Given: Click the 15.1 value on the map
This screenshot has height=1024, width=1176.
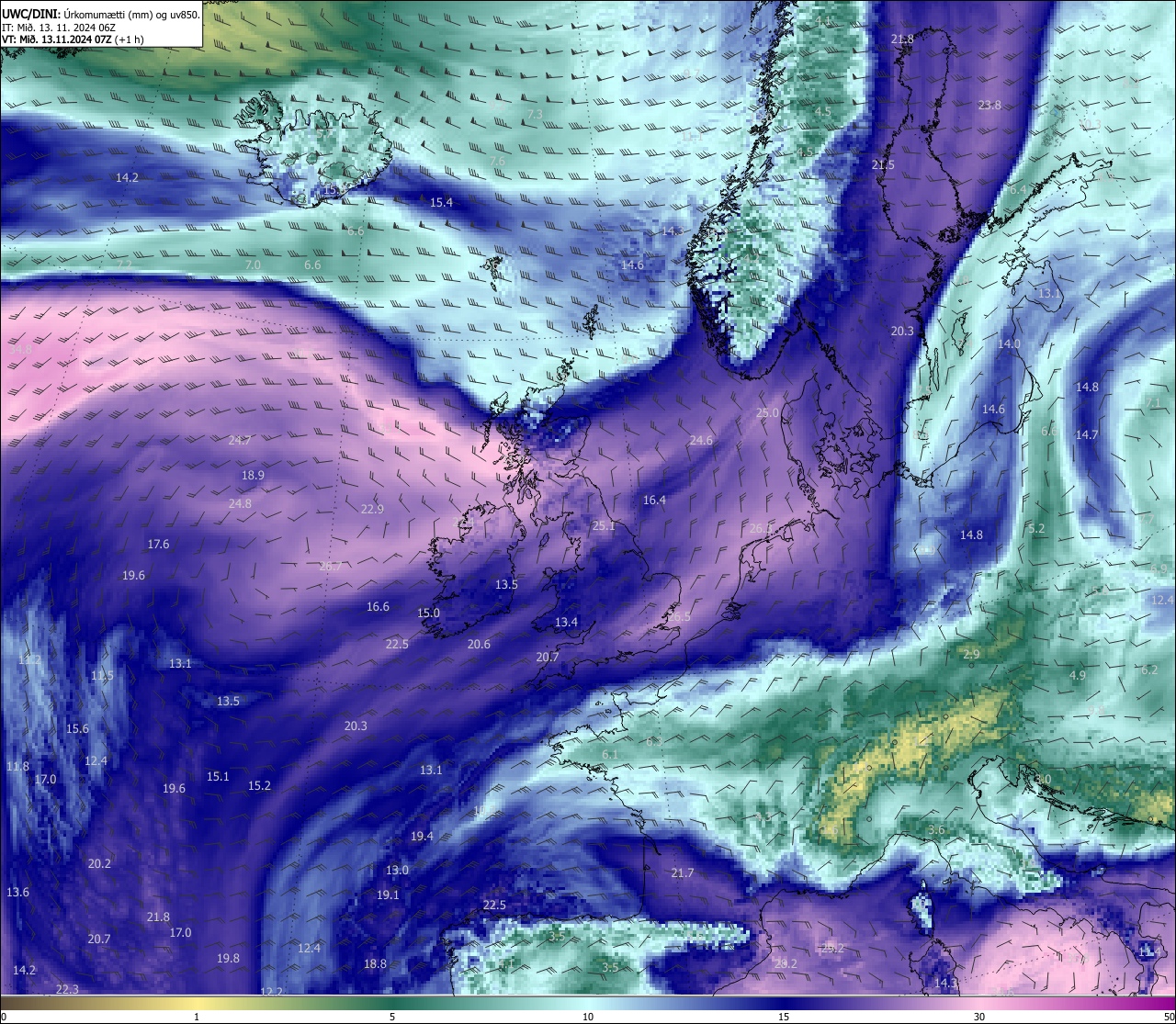Looking at the screenshot, I should pos(218,777).
